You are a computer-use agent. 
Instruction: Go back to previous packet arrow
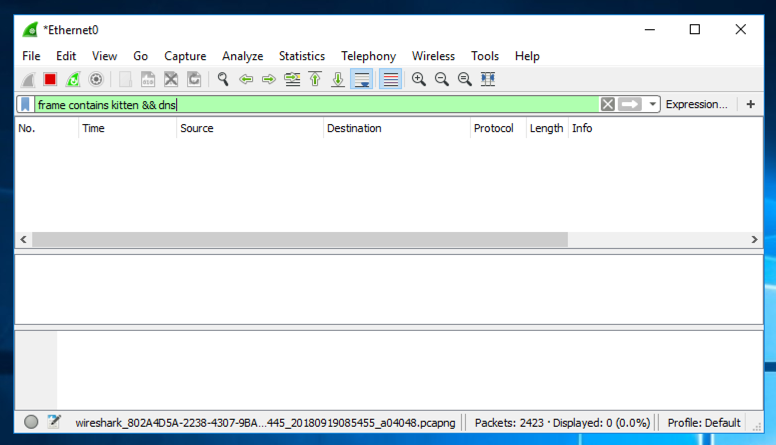coord(246,79)
